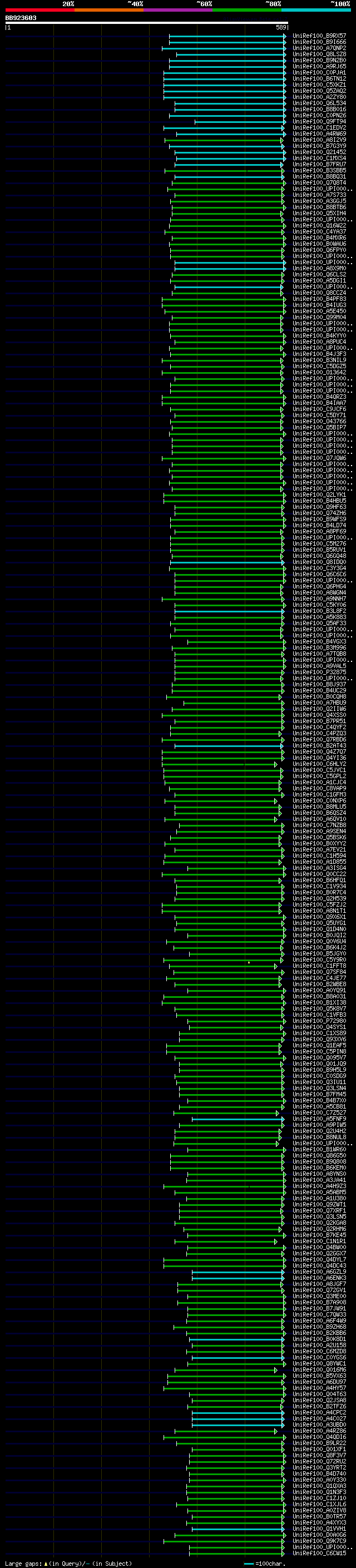
Task: Click the purple ~60% identity legend segment
Action: [179, 10]
